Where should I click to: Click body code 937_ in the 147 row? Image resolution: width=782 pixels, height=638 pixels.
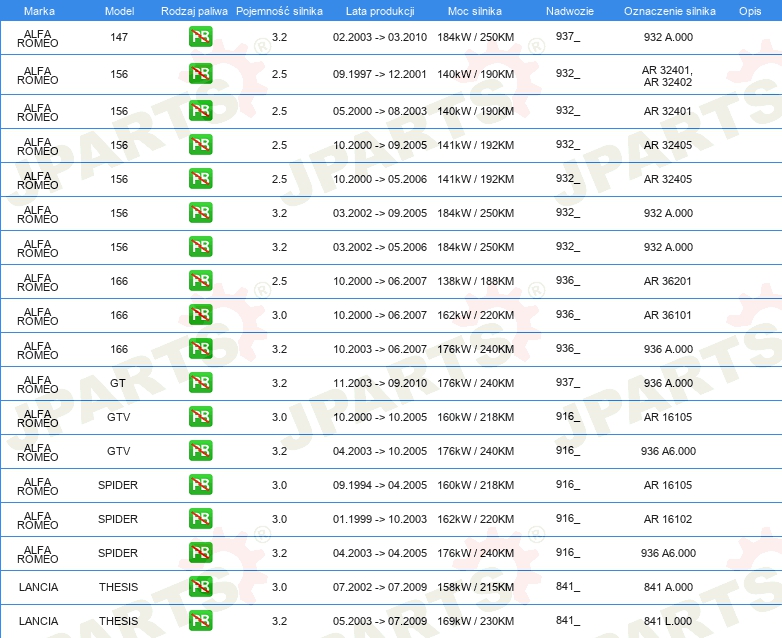click(x=568, y=36)
